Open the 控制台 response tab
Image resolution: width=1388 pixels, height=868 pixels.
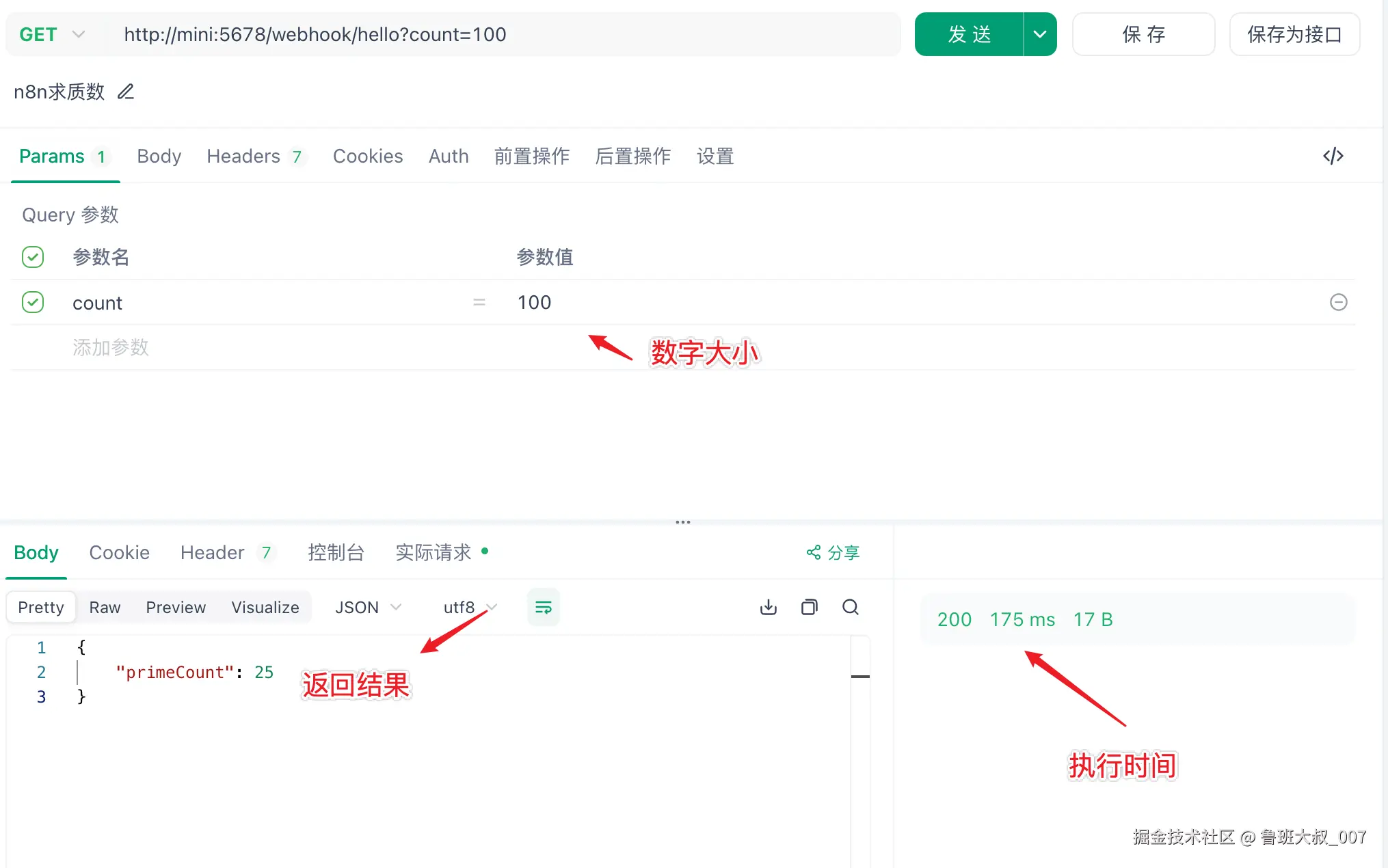(x=336, y=552)
